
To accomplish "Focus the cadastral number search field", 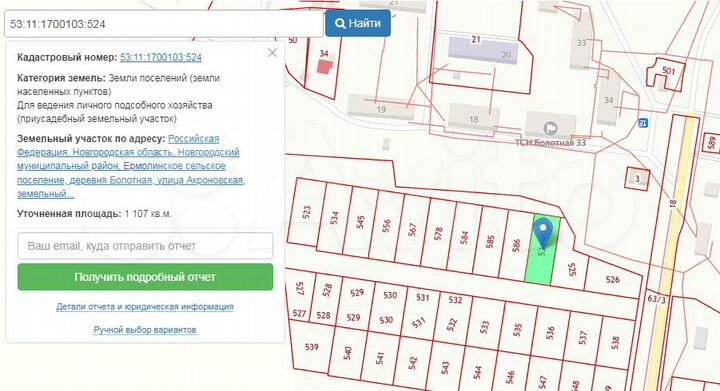I will (x=164, y=23).
